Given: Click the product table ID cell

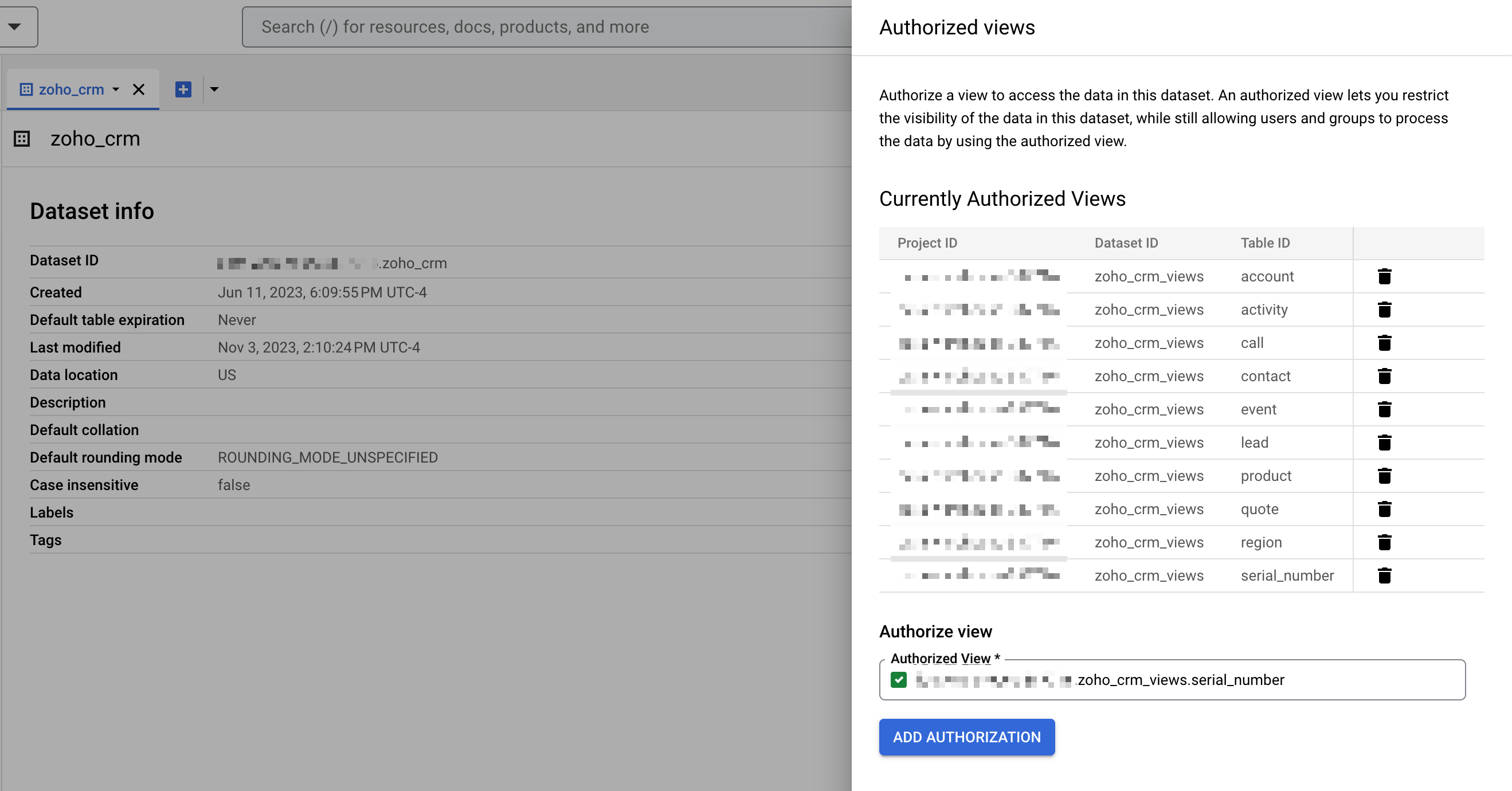Looking at the screenshot, I should 1266,476.
